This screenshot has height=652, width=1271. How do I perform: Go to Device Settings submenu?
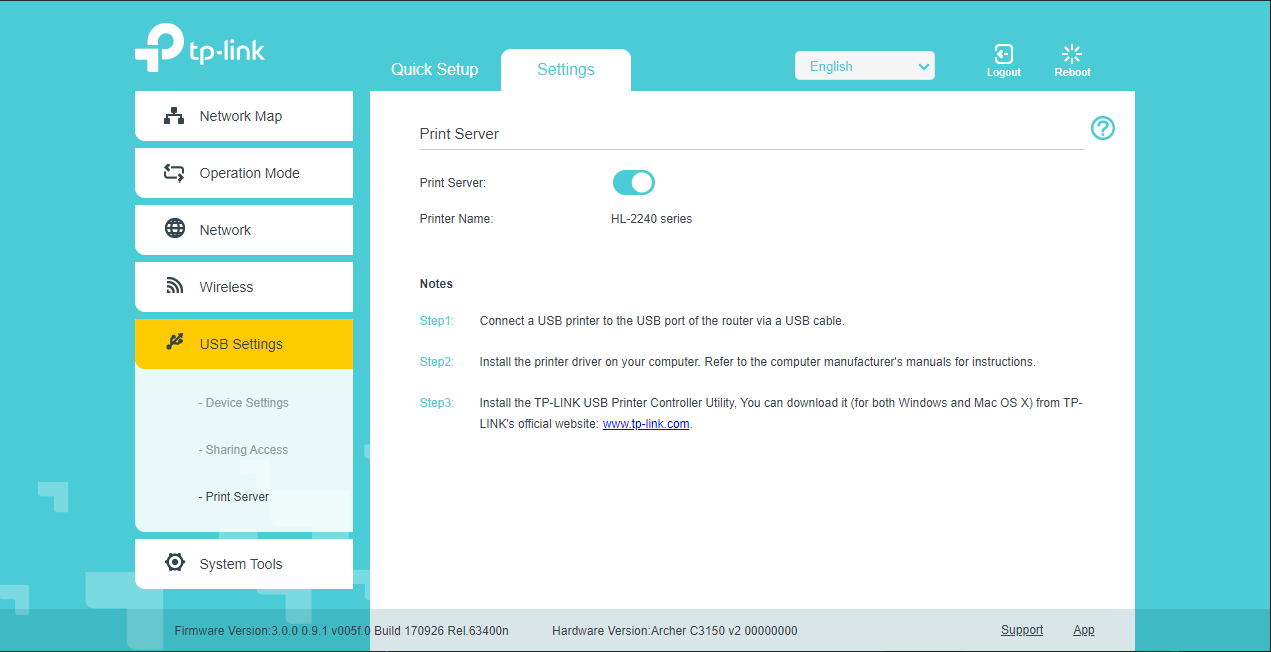244,403
